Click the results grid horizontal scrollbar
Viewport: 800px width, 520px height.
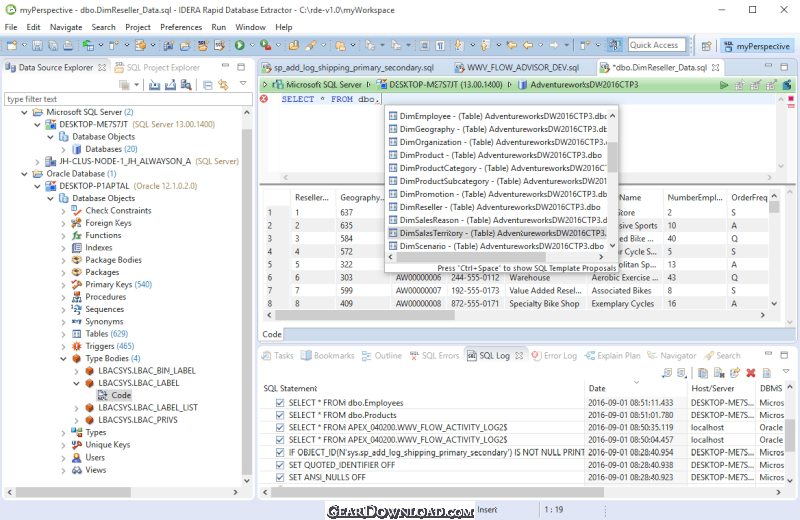365,315
